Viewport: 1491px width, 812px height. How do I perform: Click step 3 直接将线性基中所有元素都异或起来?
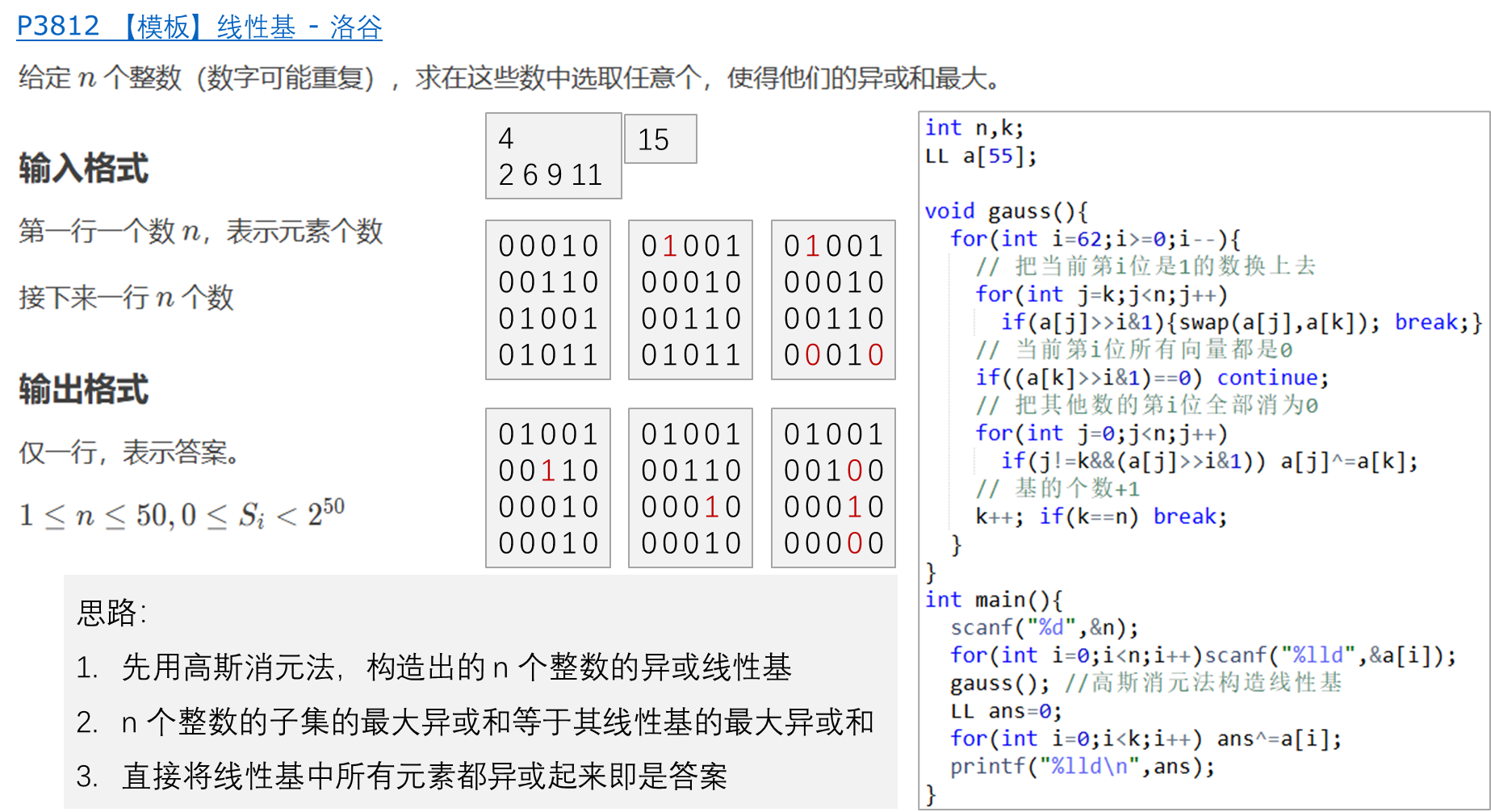click(x=402, y=776)
